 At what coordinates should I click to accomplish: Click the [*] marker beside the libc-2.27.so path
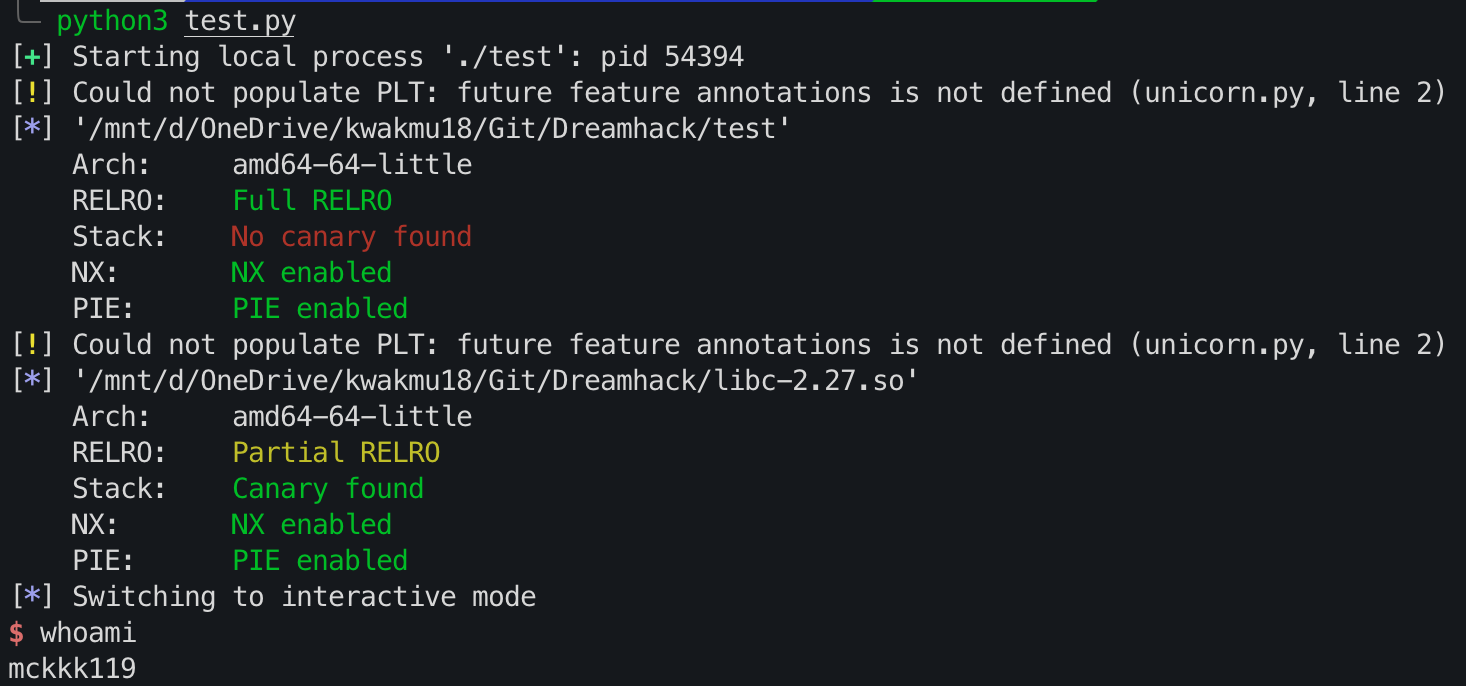[32, 380]
